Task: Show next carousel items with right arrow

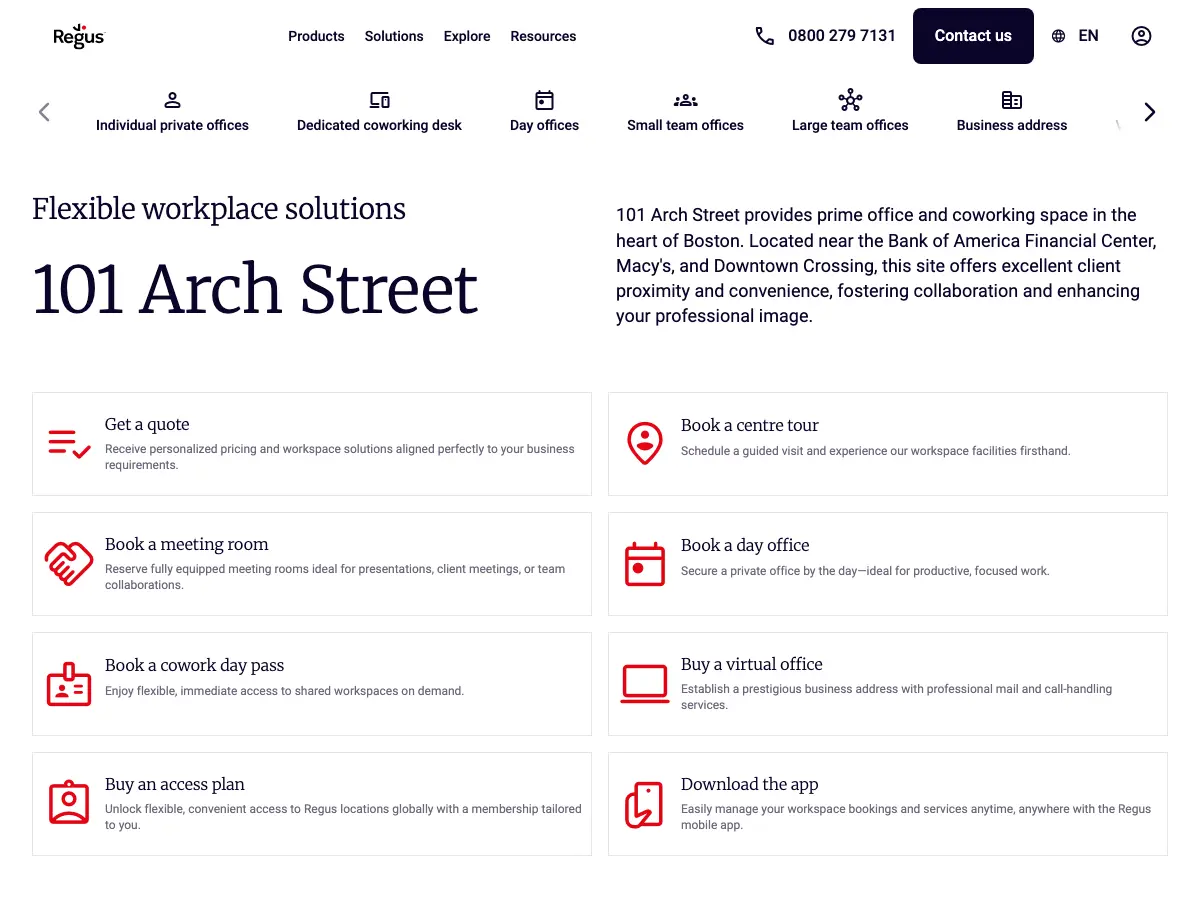Action: (1150, 112)
